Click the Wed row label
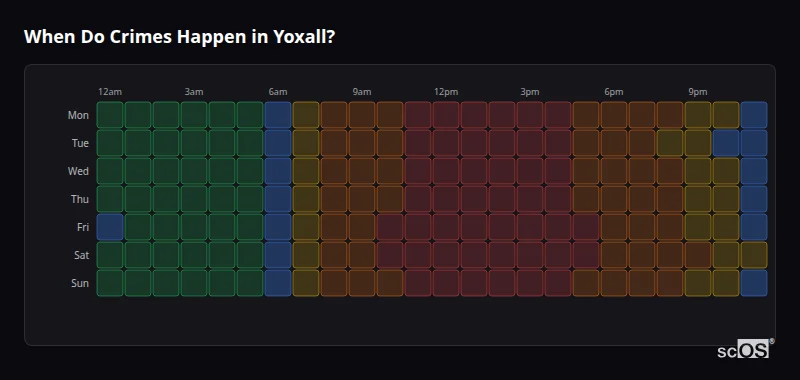Image resolution: width=800 pixels, height=380 pixels. pyautogui.click(x=78, y=171)
